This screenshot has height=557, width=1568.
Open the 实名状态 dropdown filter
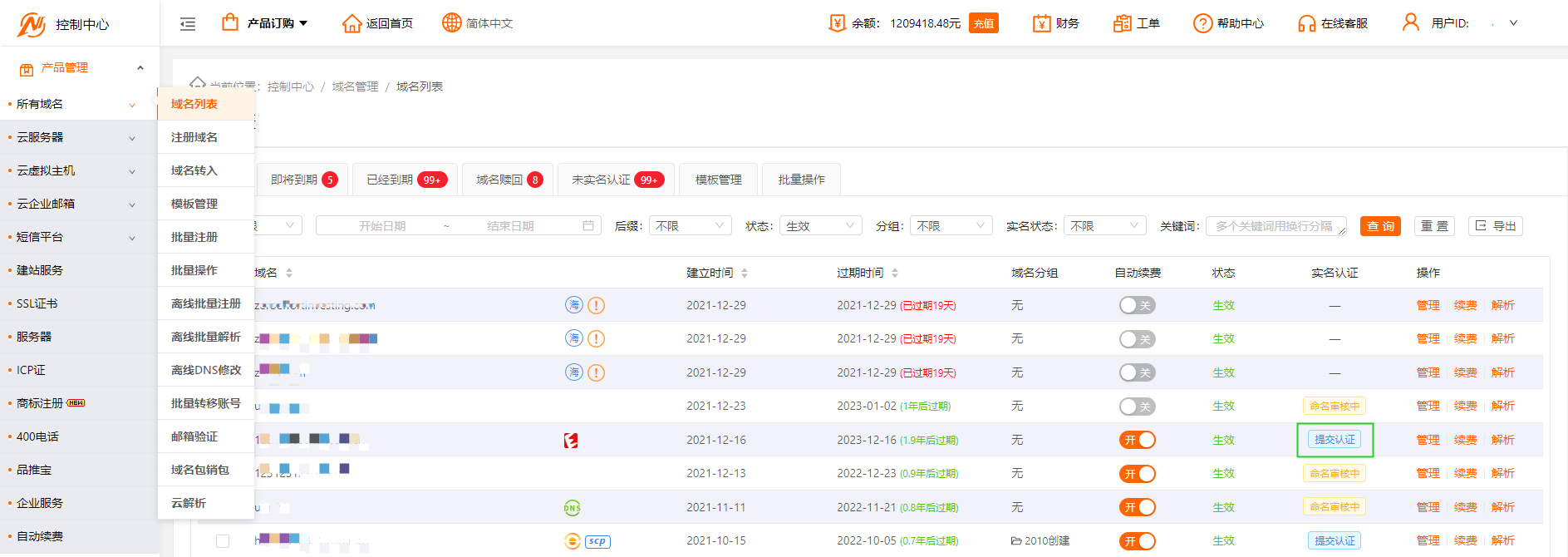(1104, 226)
